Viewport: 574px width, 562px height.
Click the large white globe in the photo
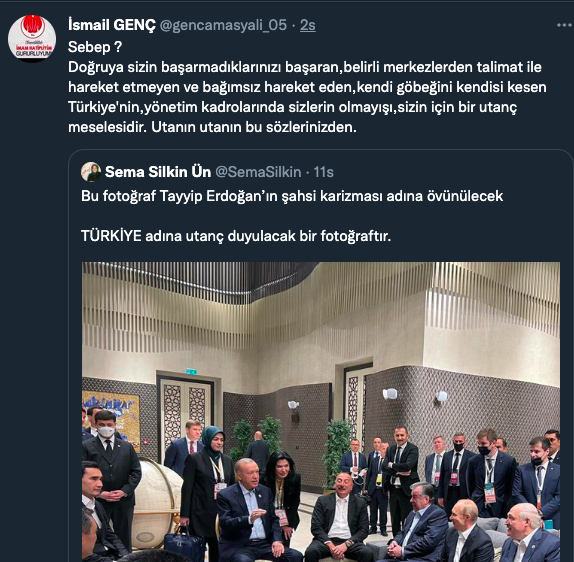pos(157,505)
